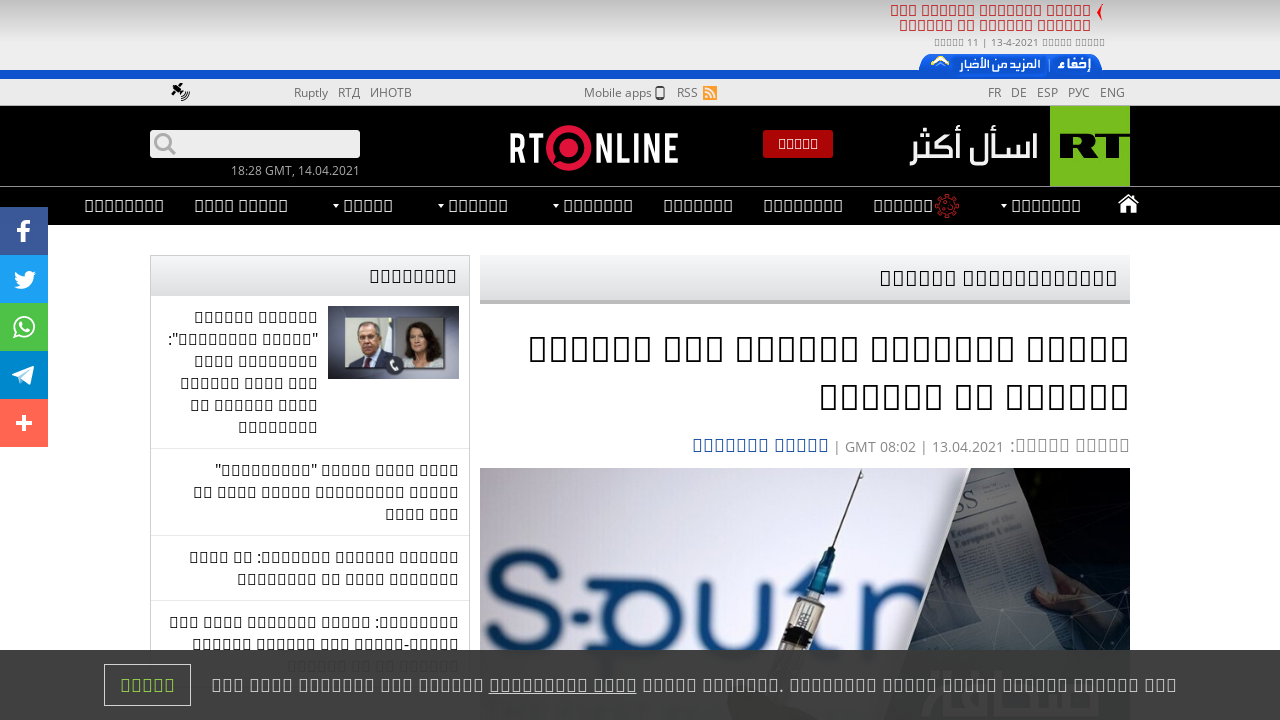Image resolution: width=1280 pixels, height=720 pixels.
Task: Hide the breaking news bar via إخفاء
Action: tap(1075, 64)
